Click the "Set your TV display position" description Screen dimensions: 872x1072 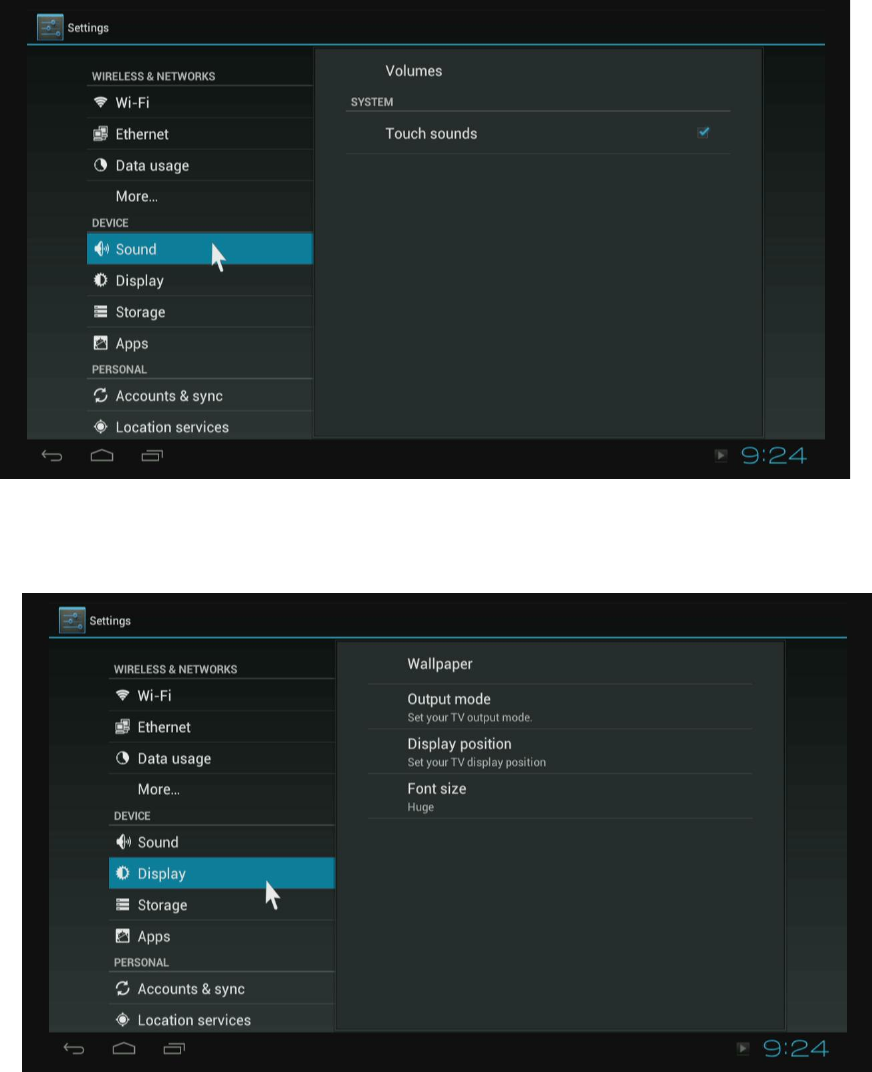[477, 762]
